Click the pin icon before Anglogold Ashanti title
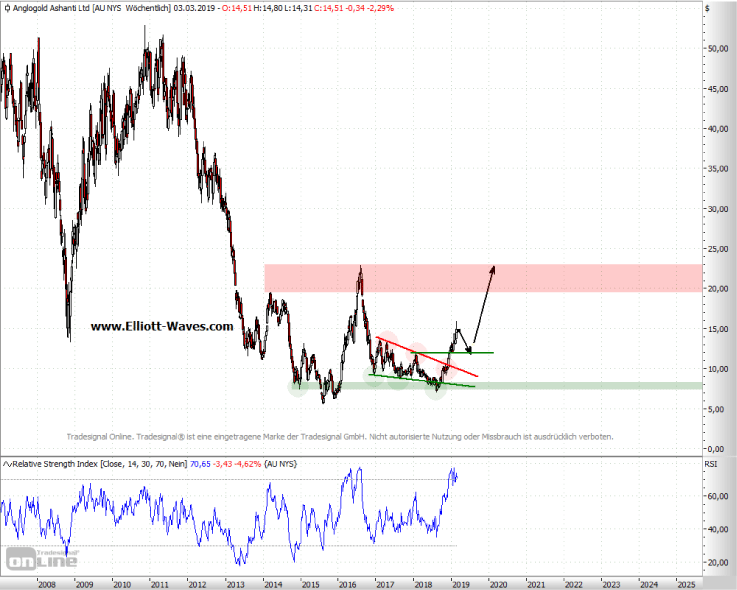Screen dimensions: 737x590 click(x=7, y=9)
